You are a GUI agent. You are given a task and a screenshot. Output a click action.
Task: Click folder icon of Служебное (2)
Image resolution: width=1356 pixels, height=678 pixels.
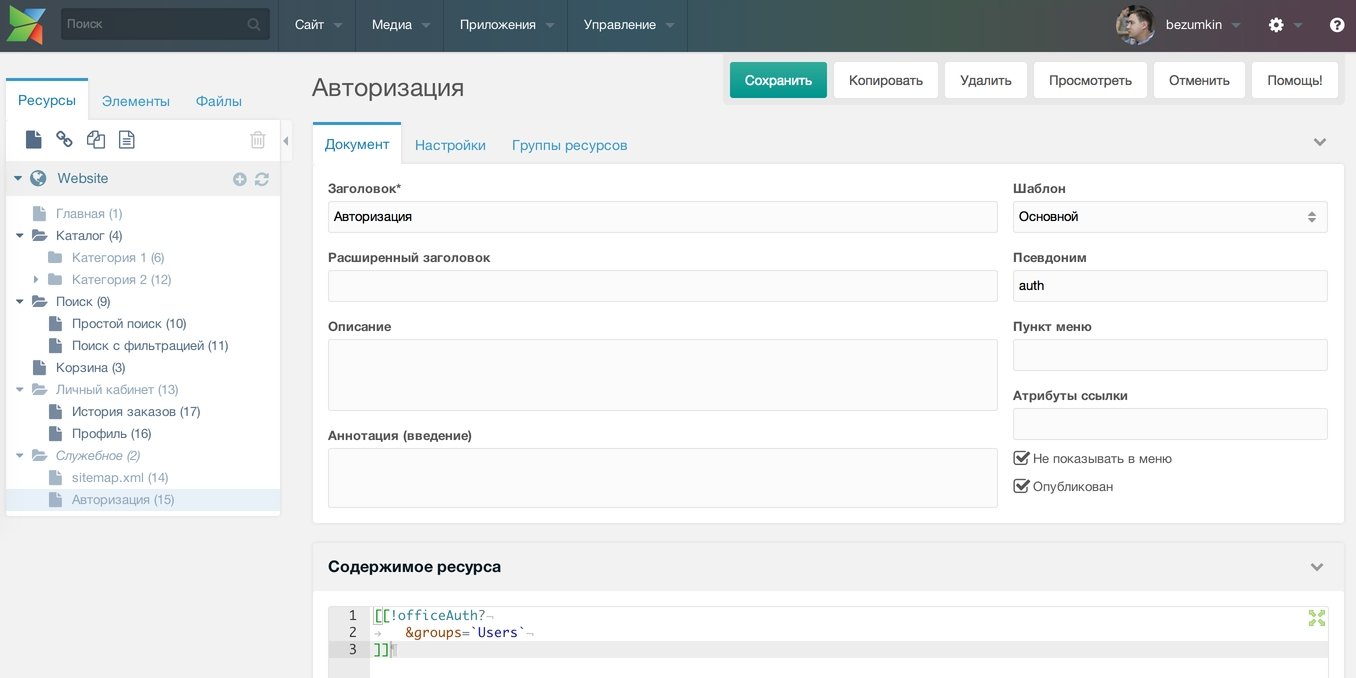tap(39, 456)
